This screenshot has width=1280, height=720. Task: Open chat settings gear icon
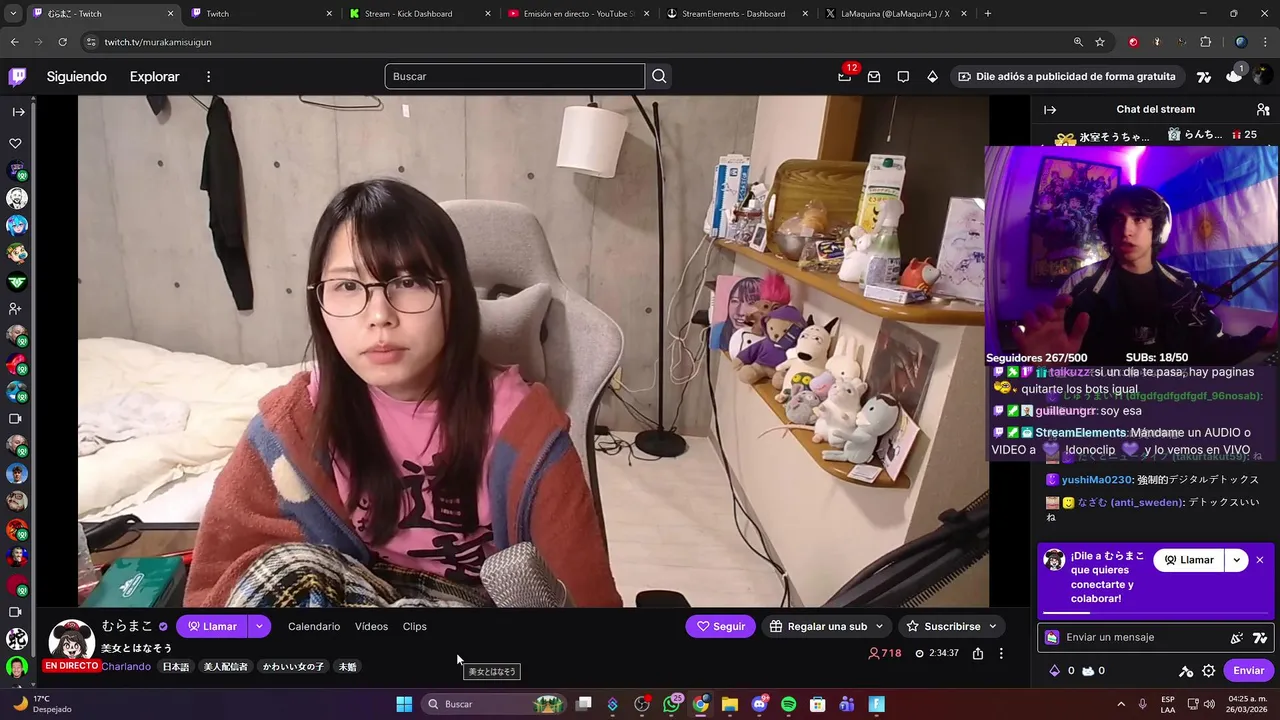[x=1209, y=671]
